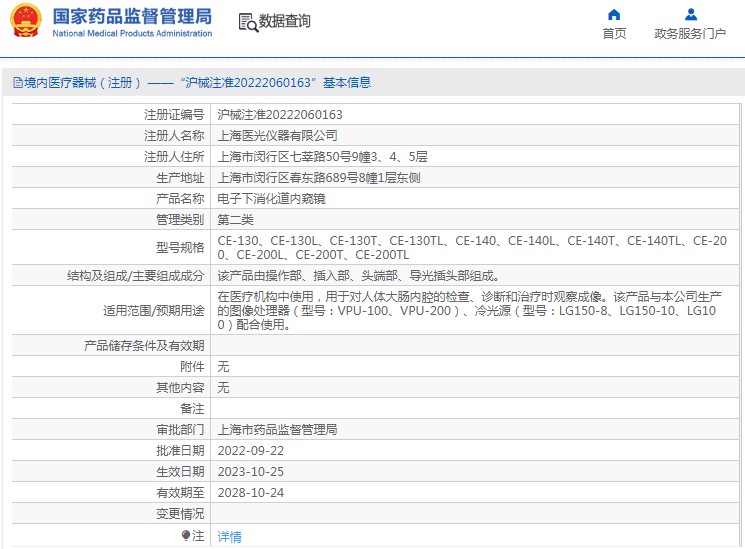Click the 注册人名称 label
745x549 pixels.
click(x=174, y=135)
